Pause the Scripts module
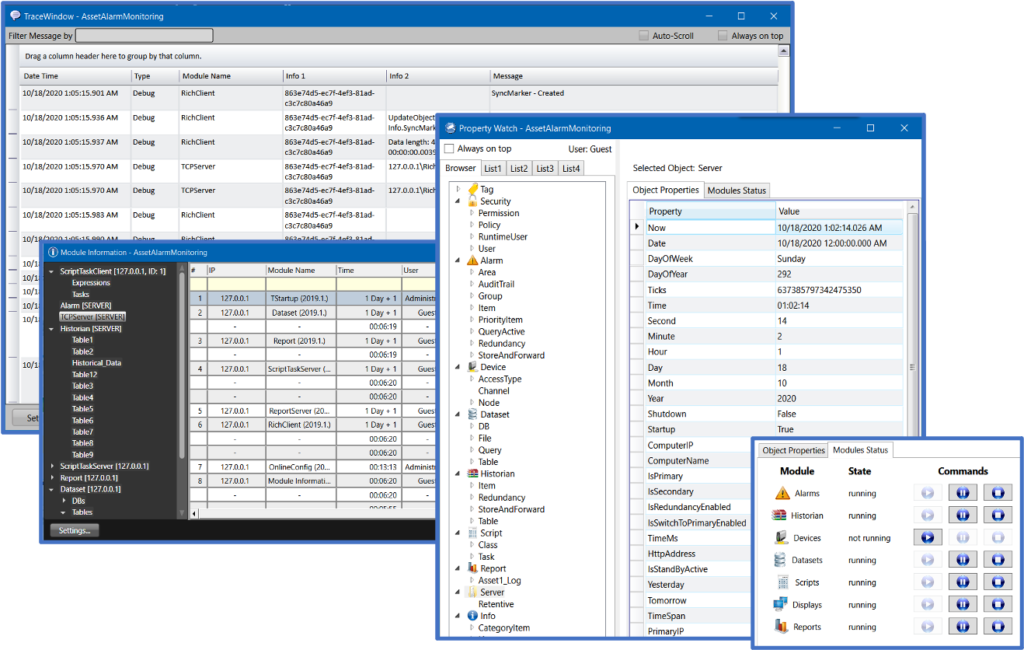The image size is (1024, 650). 962,582
